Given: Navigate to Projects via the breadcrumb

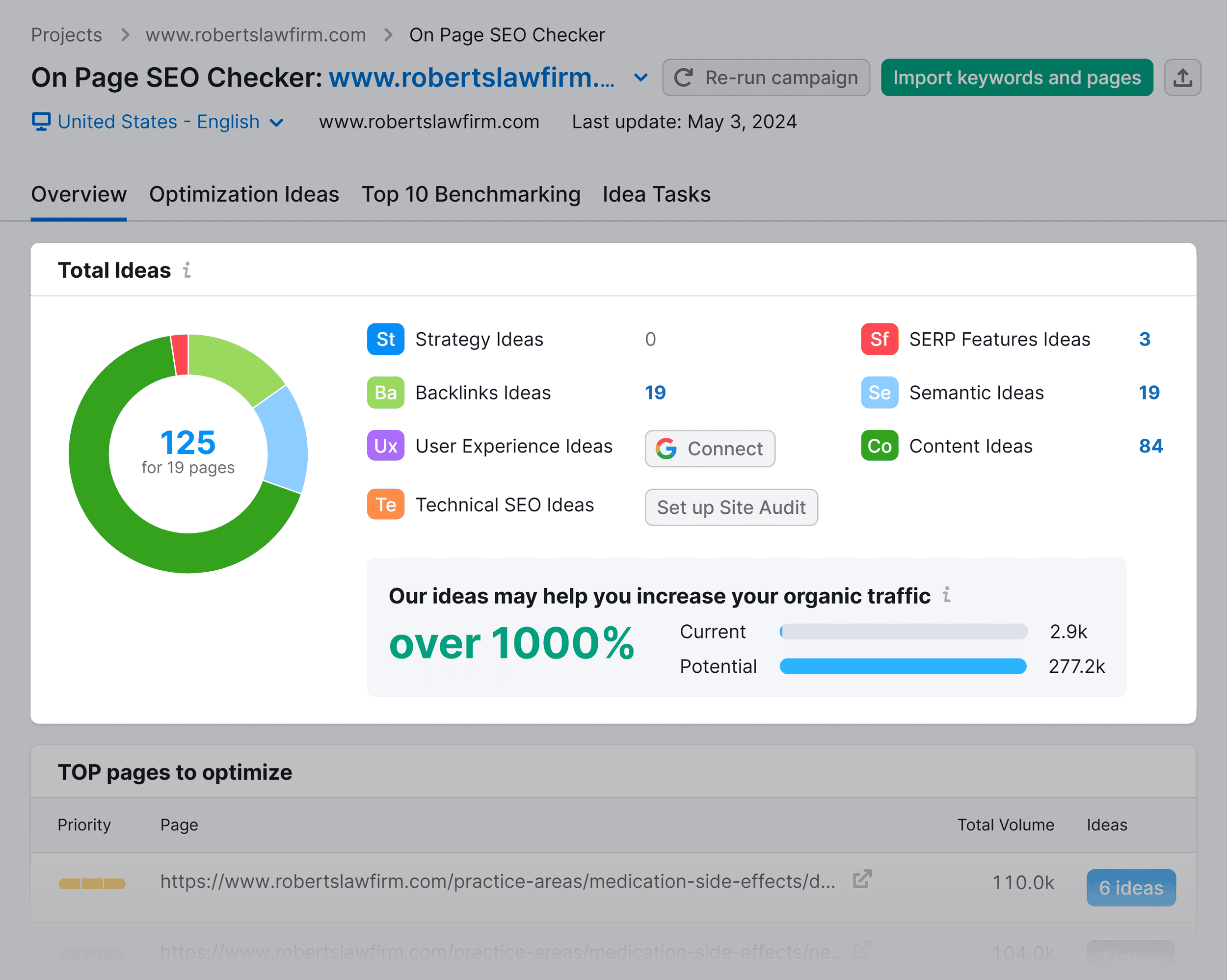Looking at the screenshot, I should point(66,34).
